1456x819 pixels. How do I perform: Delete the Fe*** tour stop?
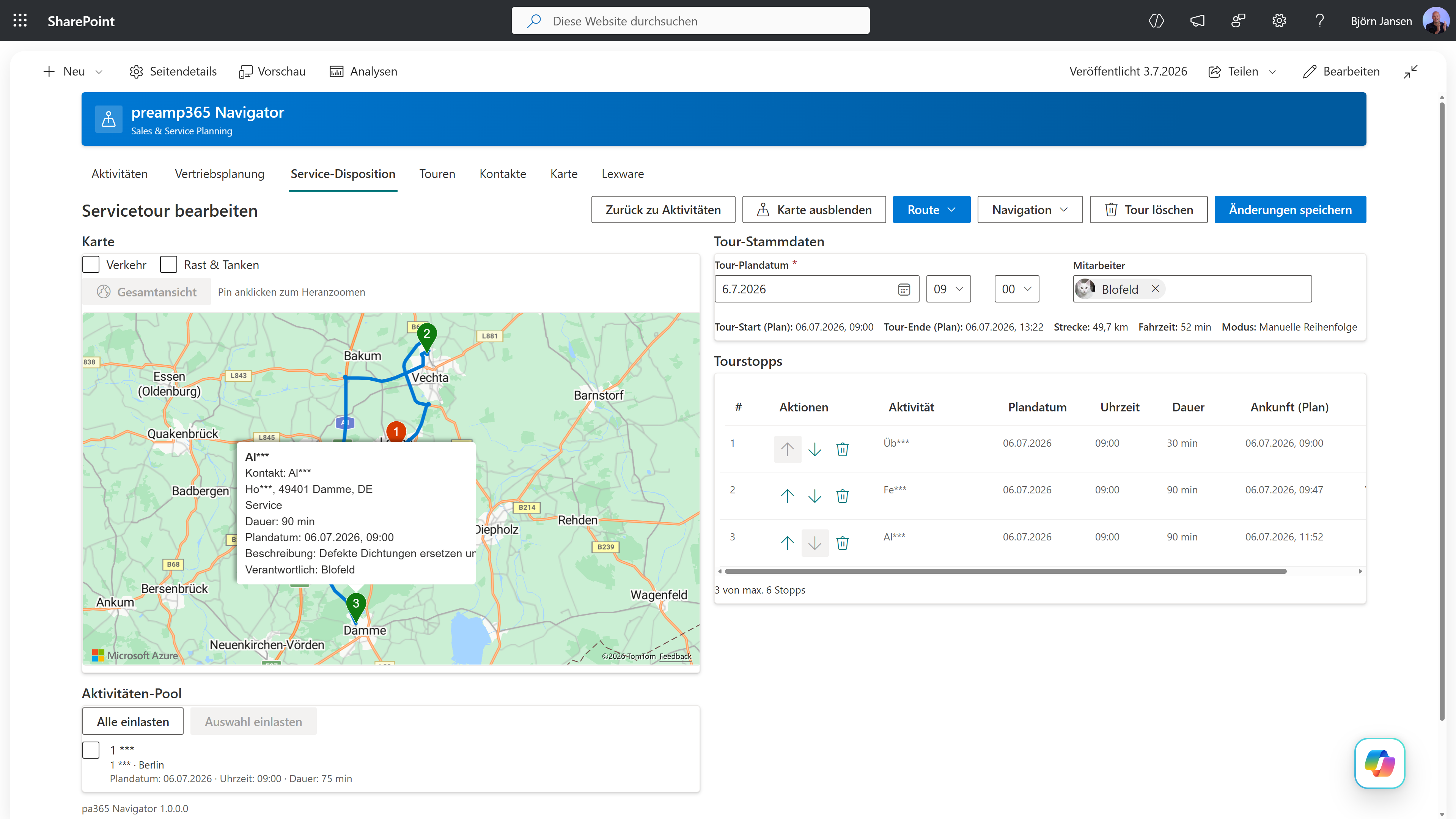(842, 496)
